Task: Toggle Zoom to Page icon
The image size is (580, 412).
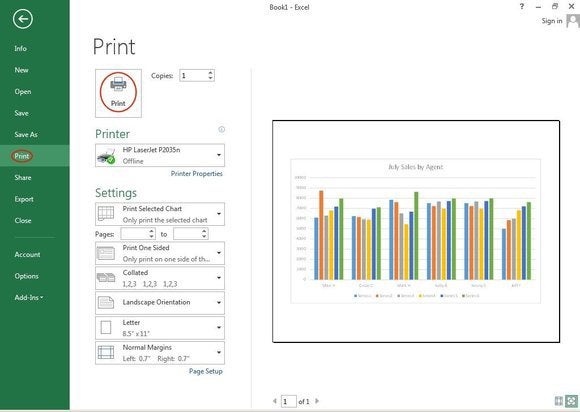Action: pos(571,401)
